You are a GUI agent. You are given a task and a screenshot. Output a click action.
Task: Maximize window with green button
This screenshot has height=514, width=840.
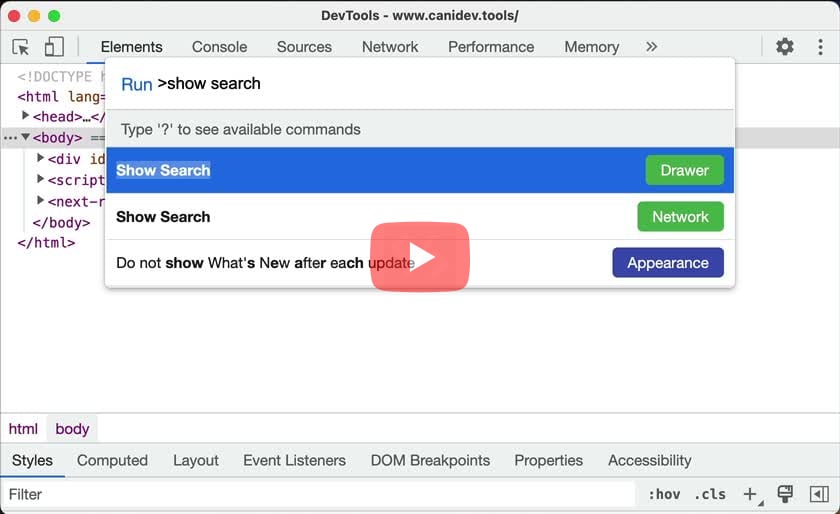[54, 16]
